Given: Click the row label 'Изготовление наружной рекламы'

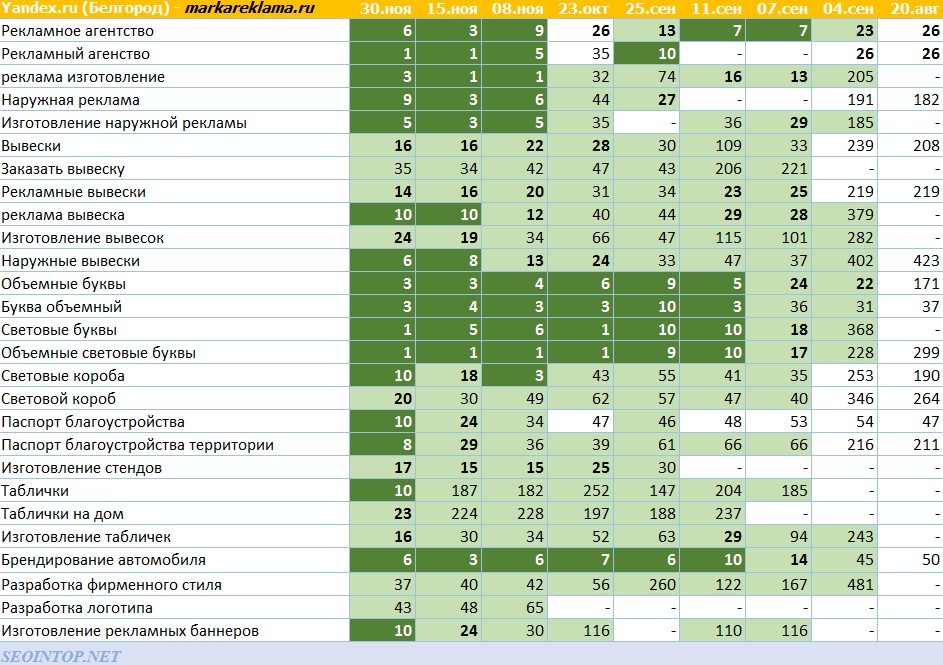Looking at the screenshot, I should 124,123.
